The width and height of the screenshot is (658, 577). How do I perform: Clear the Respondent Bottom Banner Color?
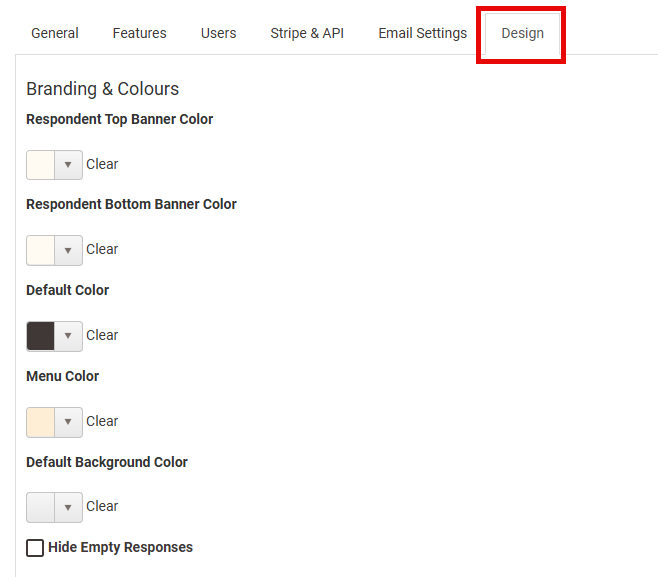tap(102, 249)
